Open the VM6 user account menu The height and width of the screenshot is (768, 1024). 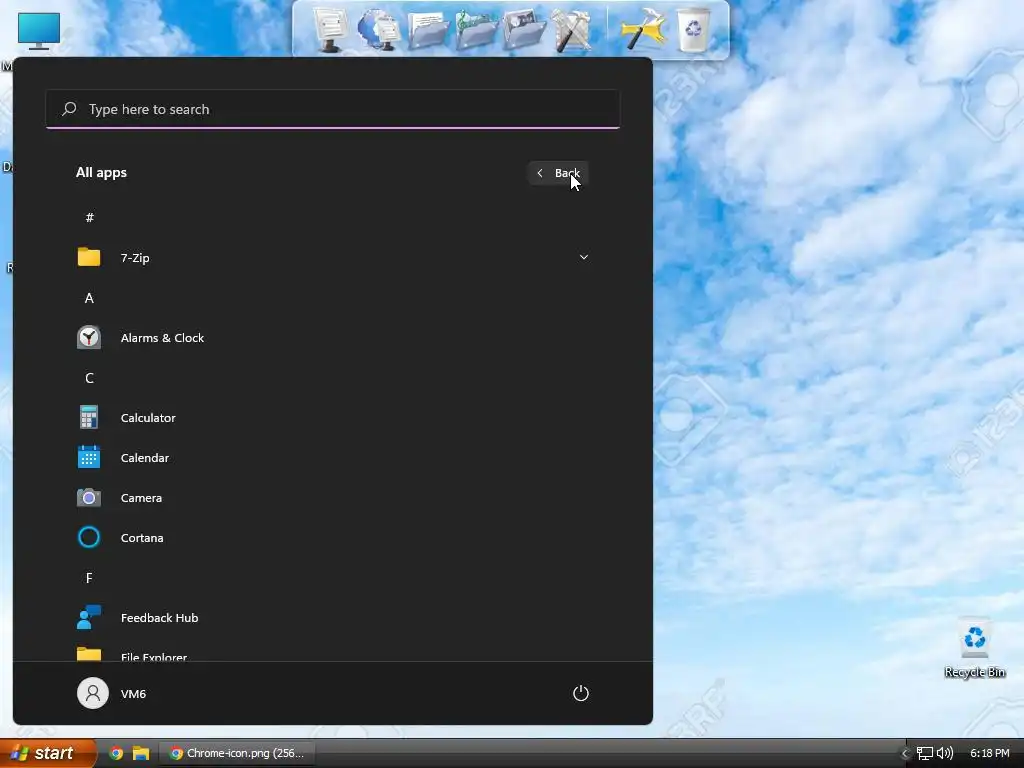(112, 694)
